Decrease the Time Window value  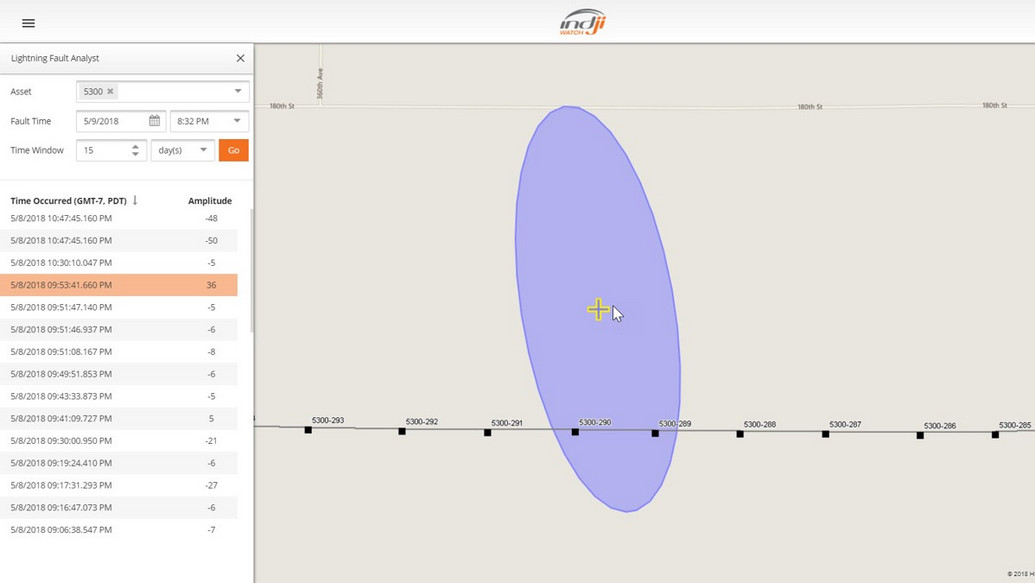point(135,154)
